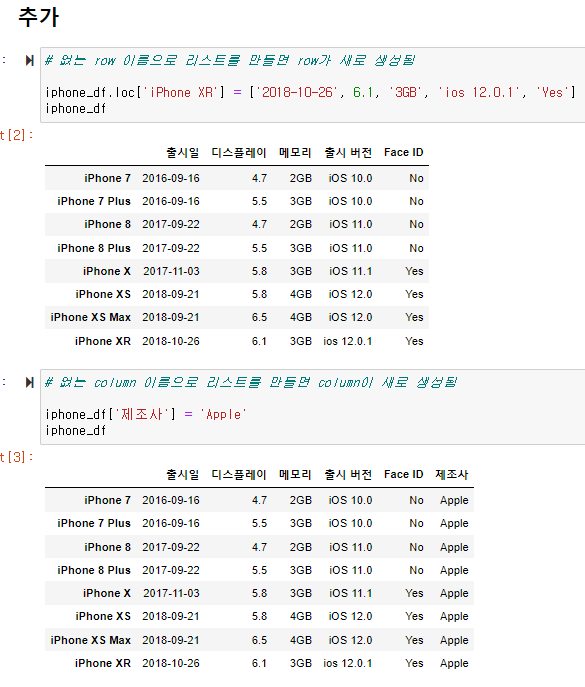Click Face ID header in first table
585x687 pixels.
tap(404, 152)
